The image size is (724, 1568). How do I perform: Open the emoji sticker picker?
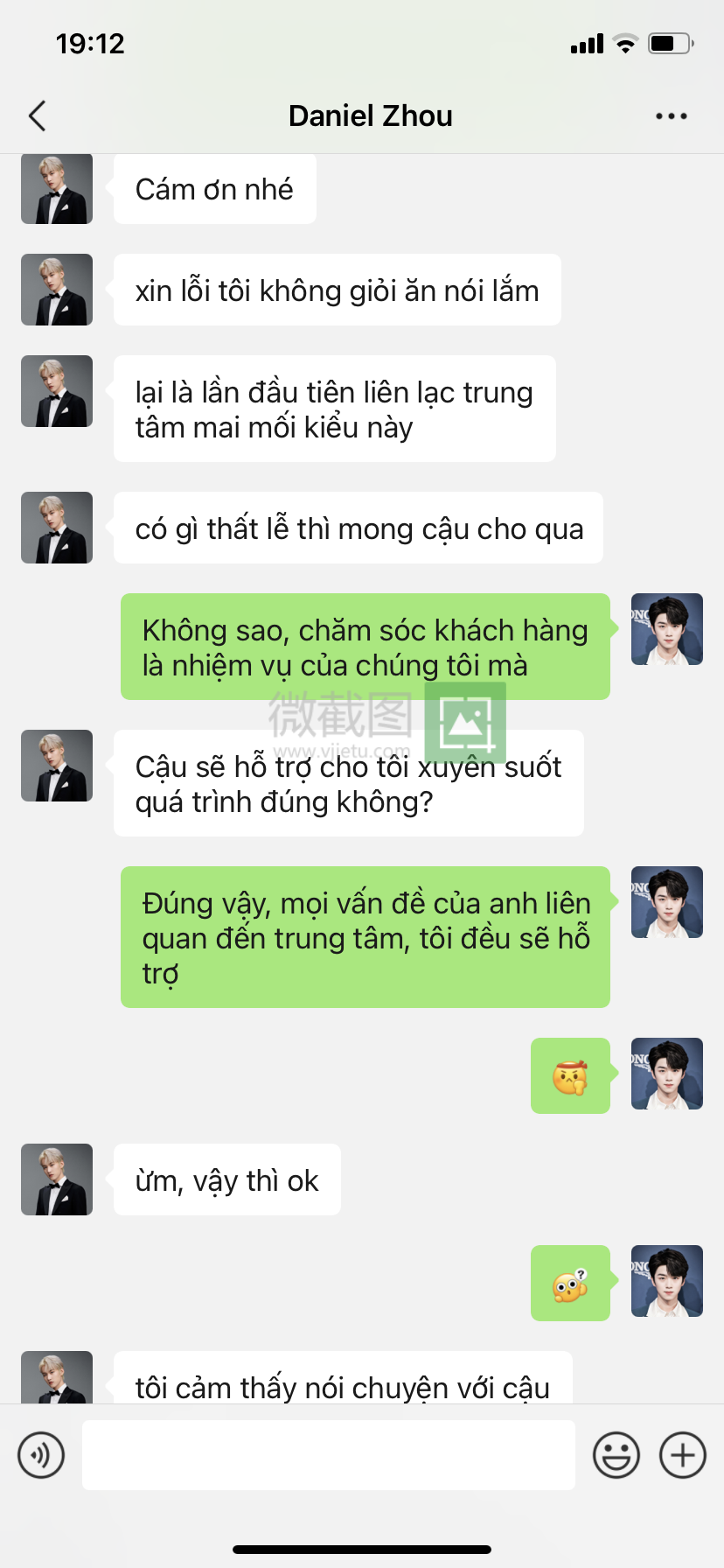click(x=616, y=1455)
